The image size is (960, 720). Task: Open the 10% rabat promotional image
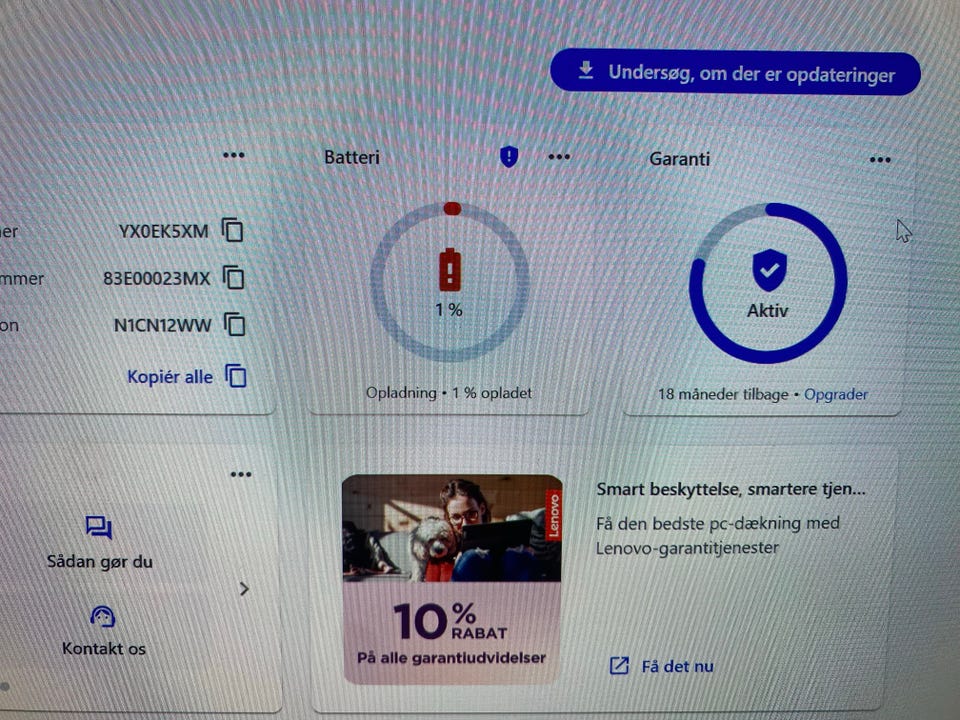point(452,579)
